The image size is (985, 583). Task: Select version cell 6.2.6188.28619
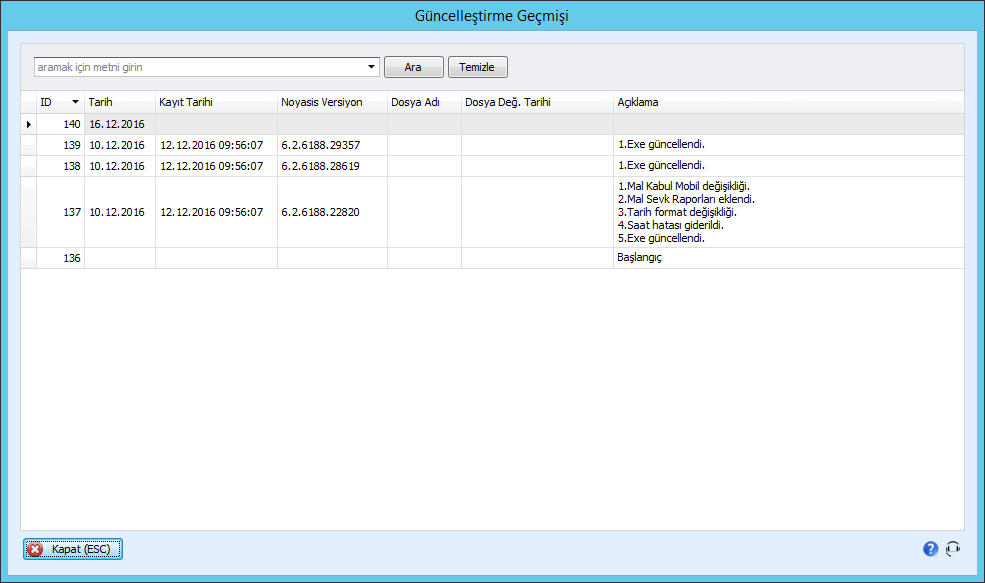332,166
